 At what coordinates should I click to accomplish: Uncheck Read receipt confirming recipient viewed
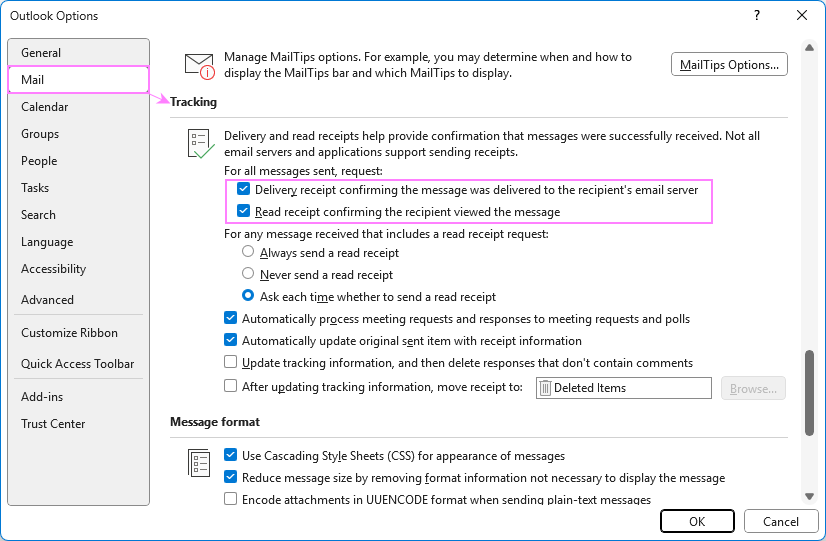point(243,211)
